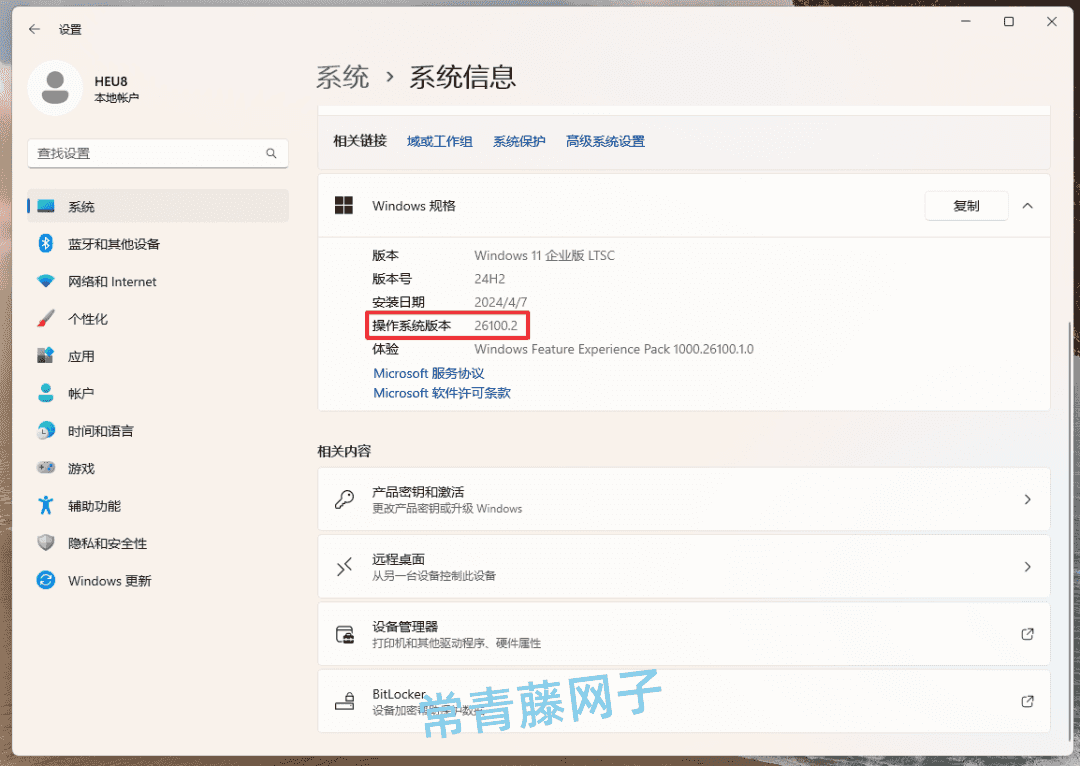Open 帐户 settings in sidebar

point(158,393)
